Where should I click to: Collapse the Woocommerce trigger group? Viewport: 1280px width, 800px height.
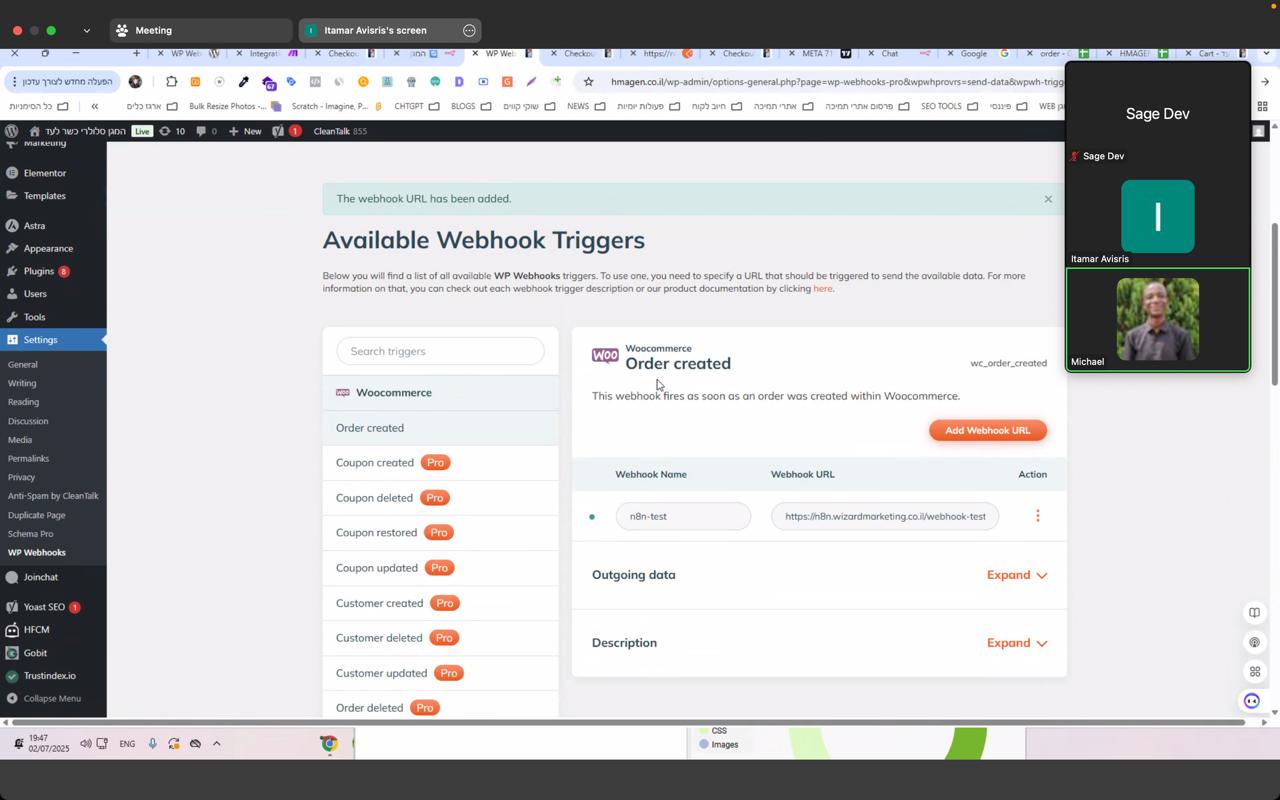tap(440, 393)
